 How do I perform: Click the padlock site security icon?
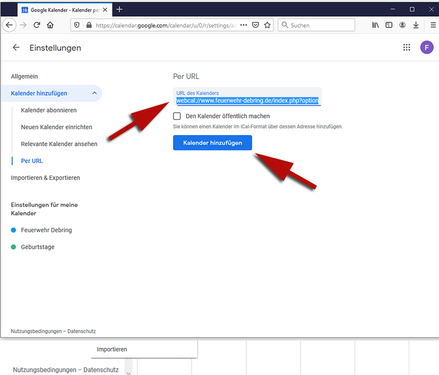point(89,25)
